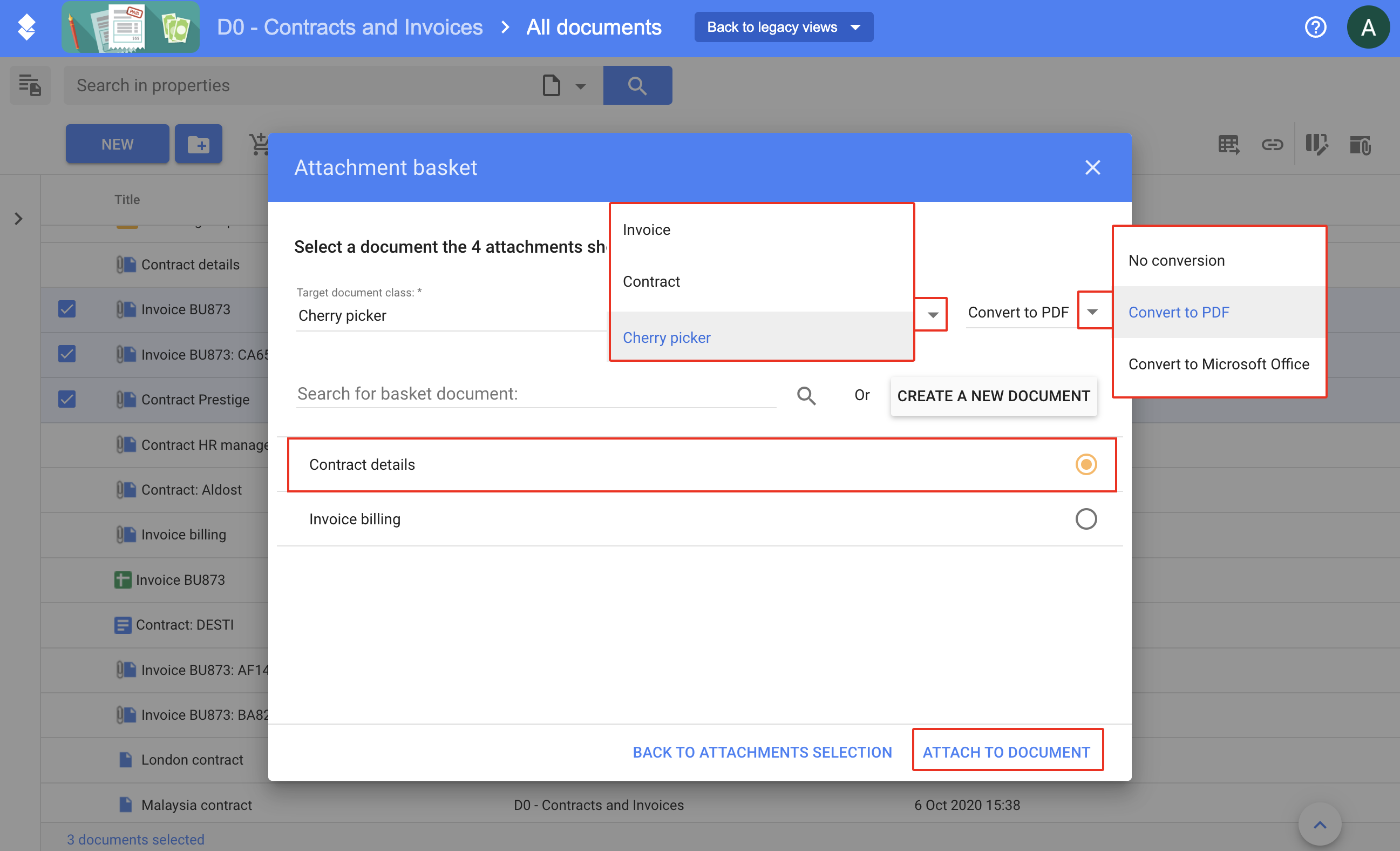
Task: Select Convert to PDF in conversion list
Action: click(1219, 312)
